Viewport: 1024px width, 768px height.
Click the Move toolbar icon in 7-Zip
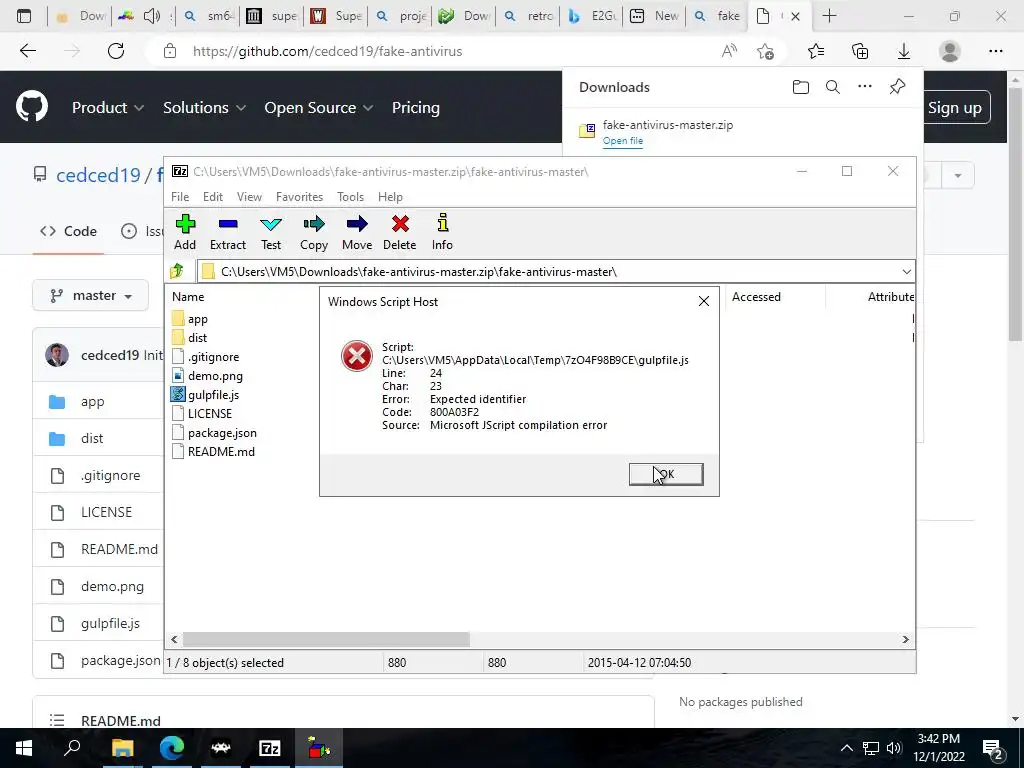pos(357,232)
